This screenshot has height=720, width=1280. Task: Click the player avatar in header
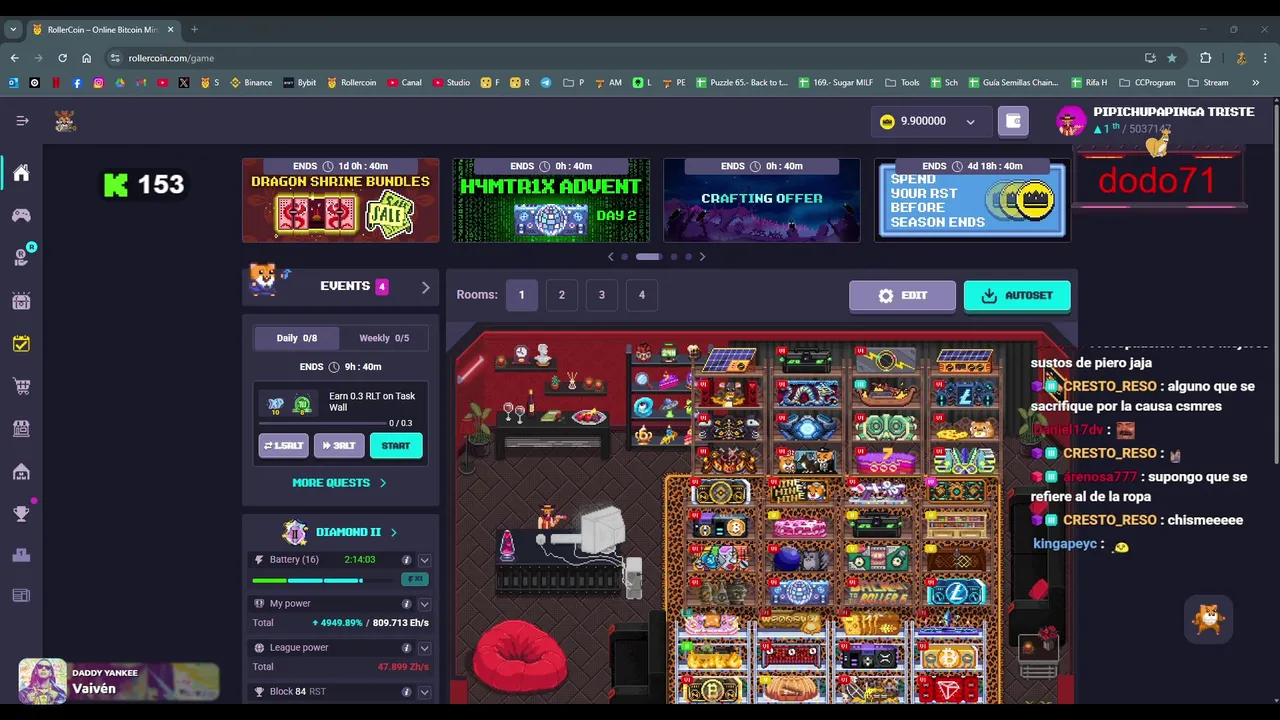click(x=1071, y=121)
